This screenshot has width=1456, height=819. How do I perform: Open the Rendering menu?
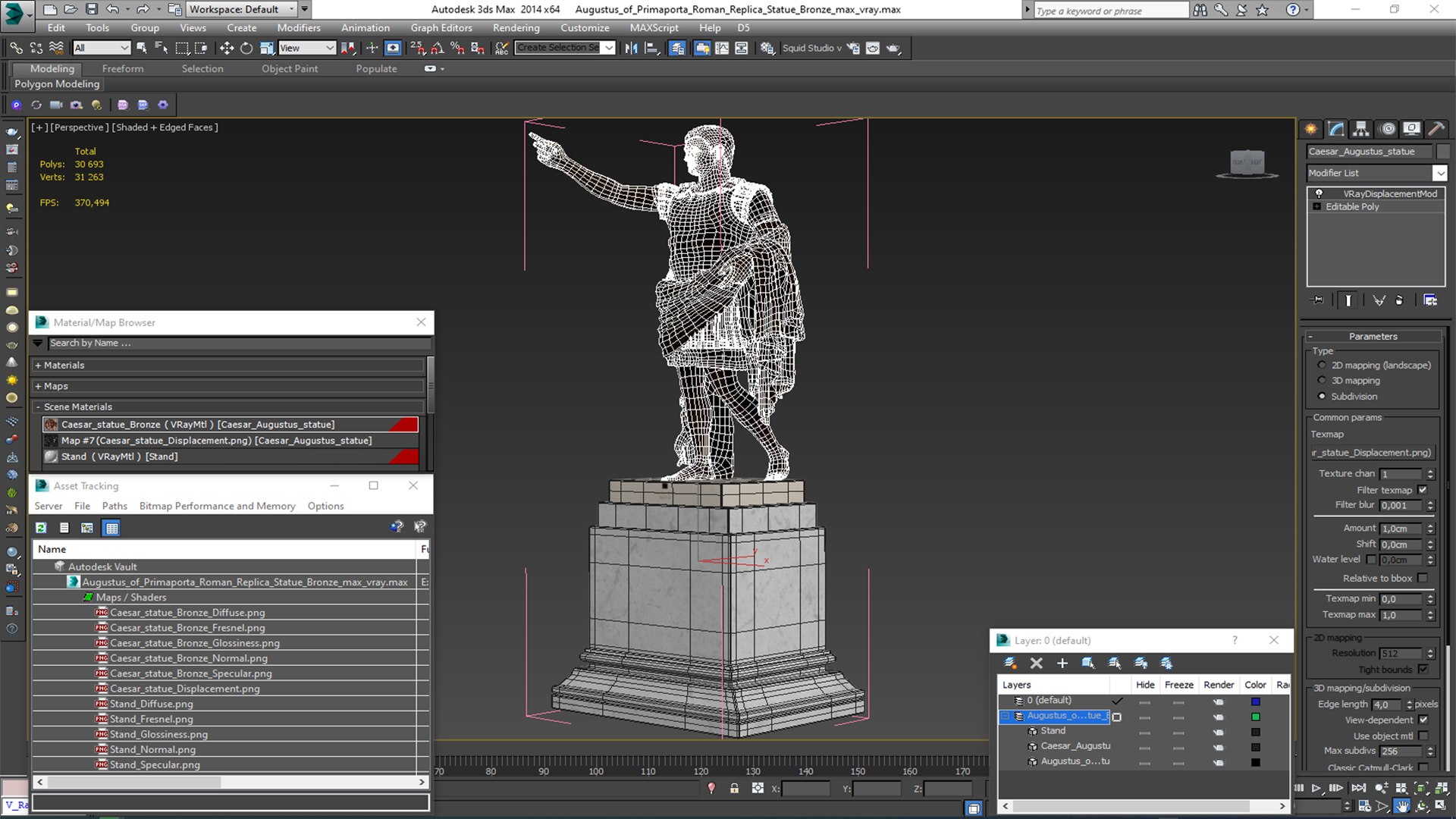[516, 27]
